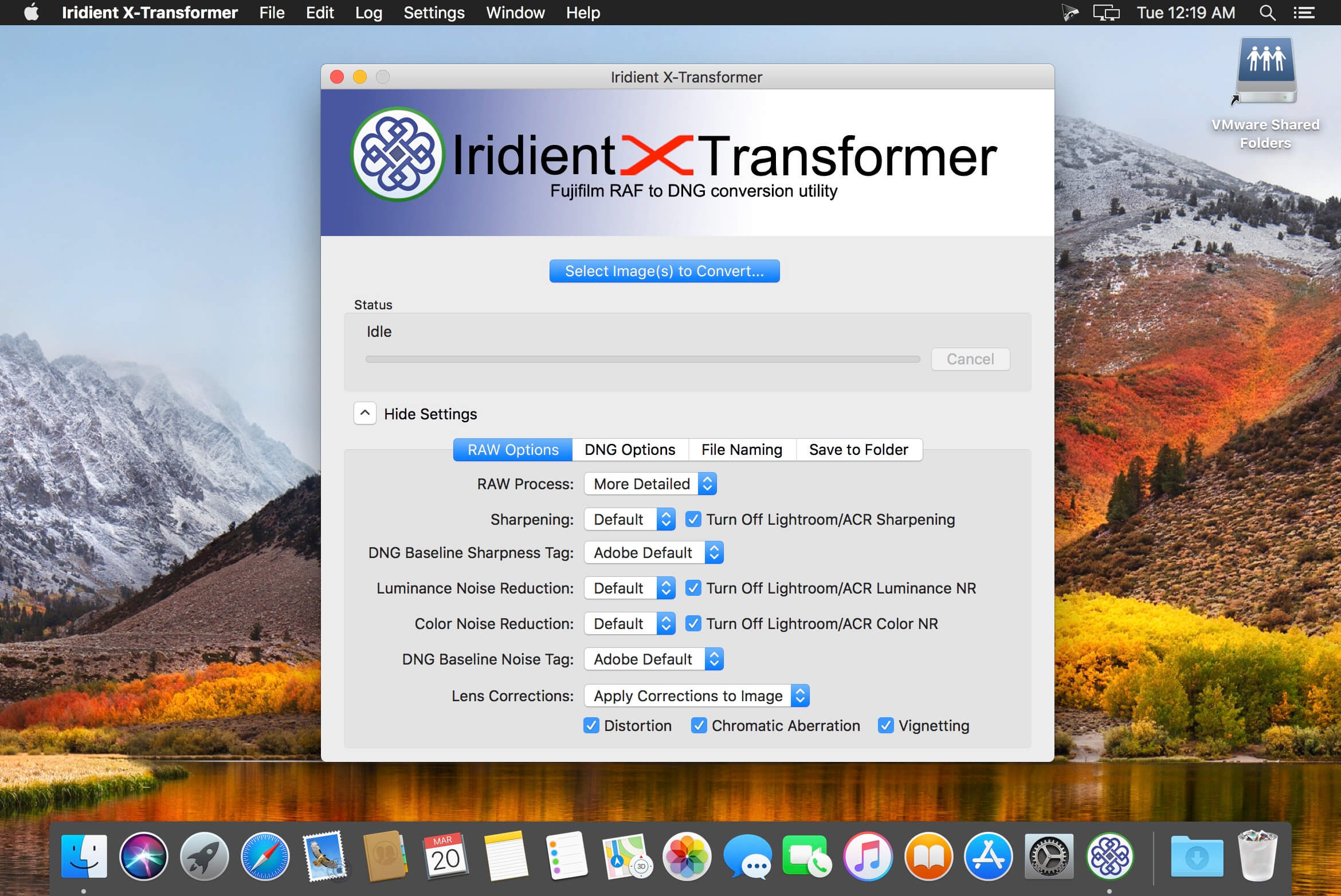The image size is (1341, 896).
Task: Open the Mail stamp icon in Dock
Action: 325,856
